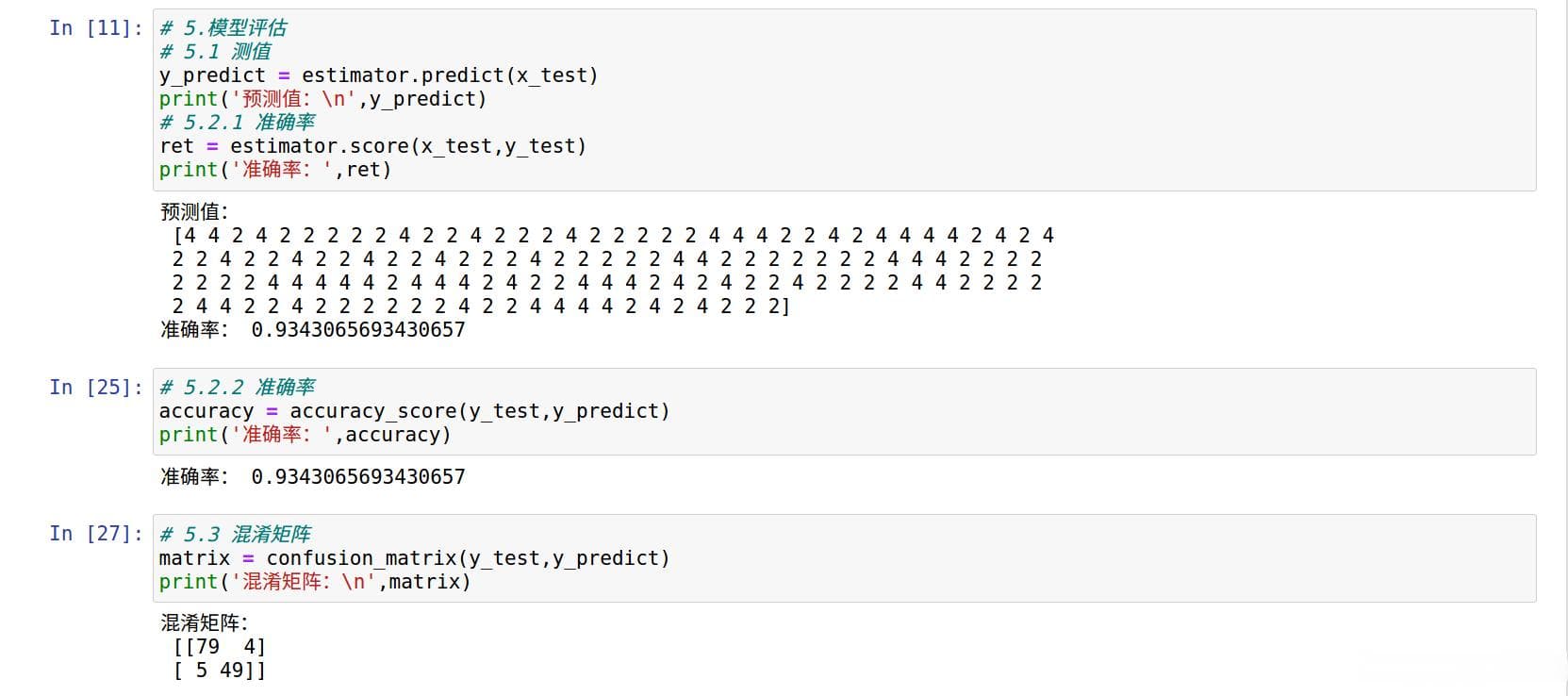This screenshot has width=1568, height=696.
Task: Click the In [11] cell prompt
Action: pos(96,28)
